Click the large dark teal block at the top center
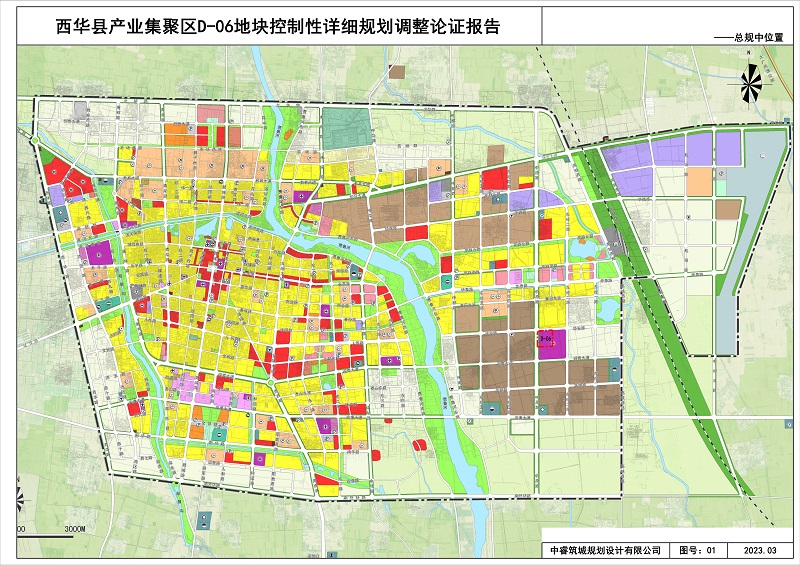 [346, 126]
